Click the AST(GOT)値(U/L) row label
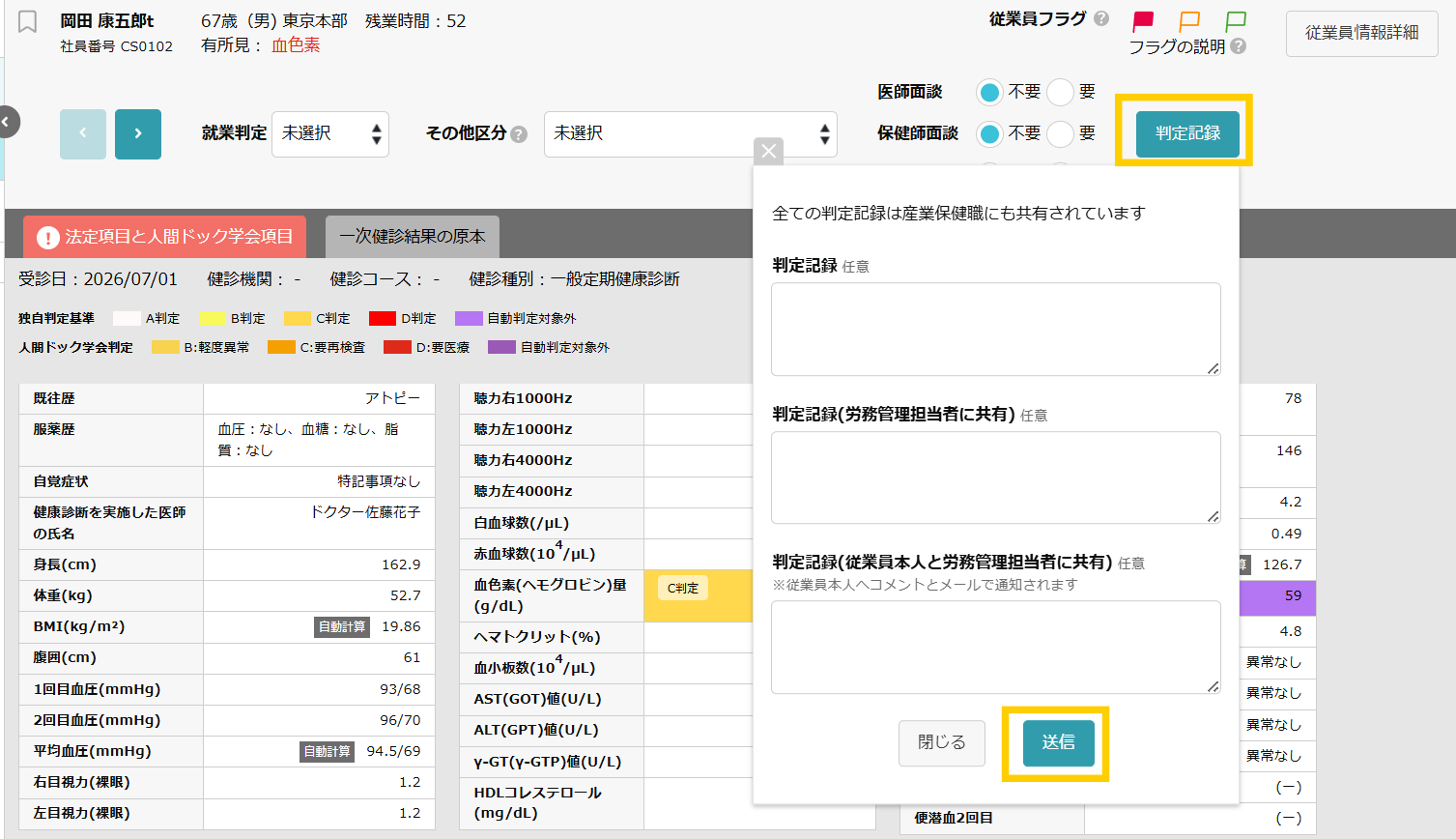 pyautogui.click(x=537, y=699)
